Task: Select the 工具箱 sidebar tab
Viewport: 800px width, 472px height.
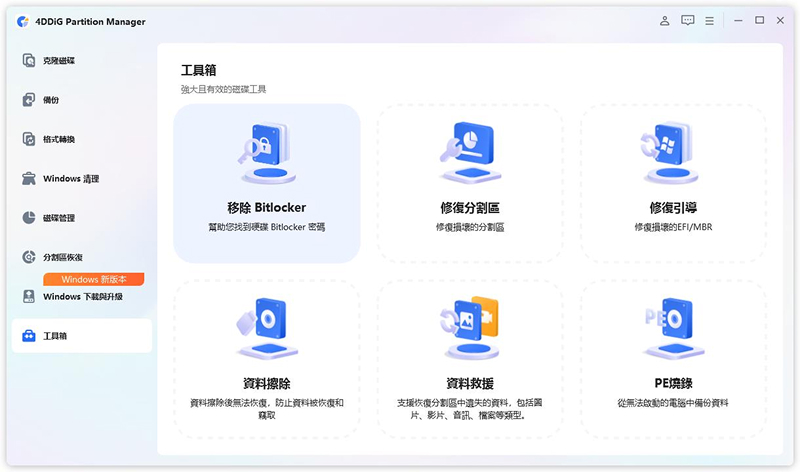Action: [82, 336]
